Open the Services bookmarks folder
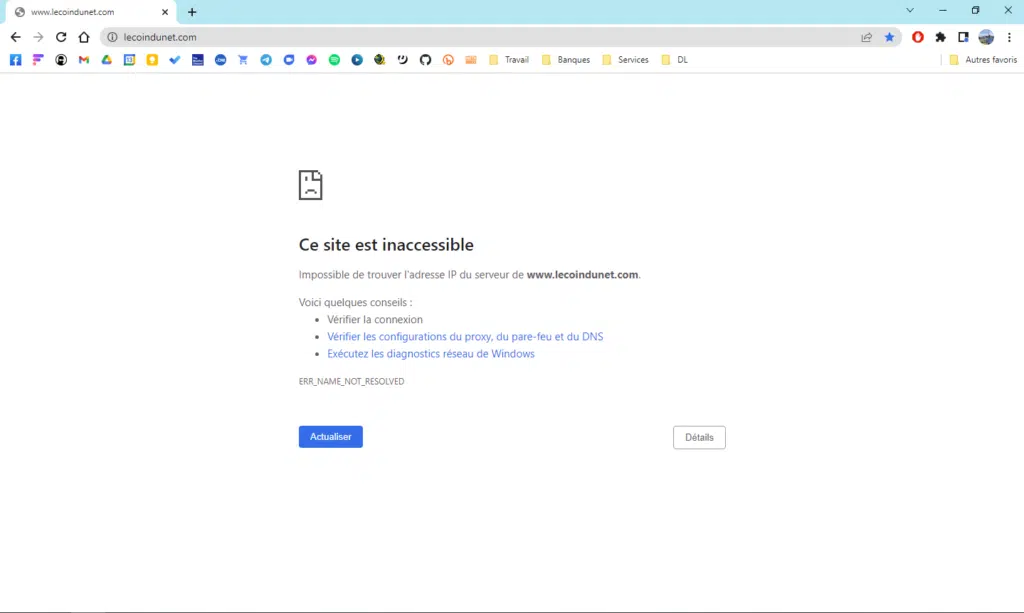This screenshot has width=1024, height=613. [x=625, y=59]
